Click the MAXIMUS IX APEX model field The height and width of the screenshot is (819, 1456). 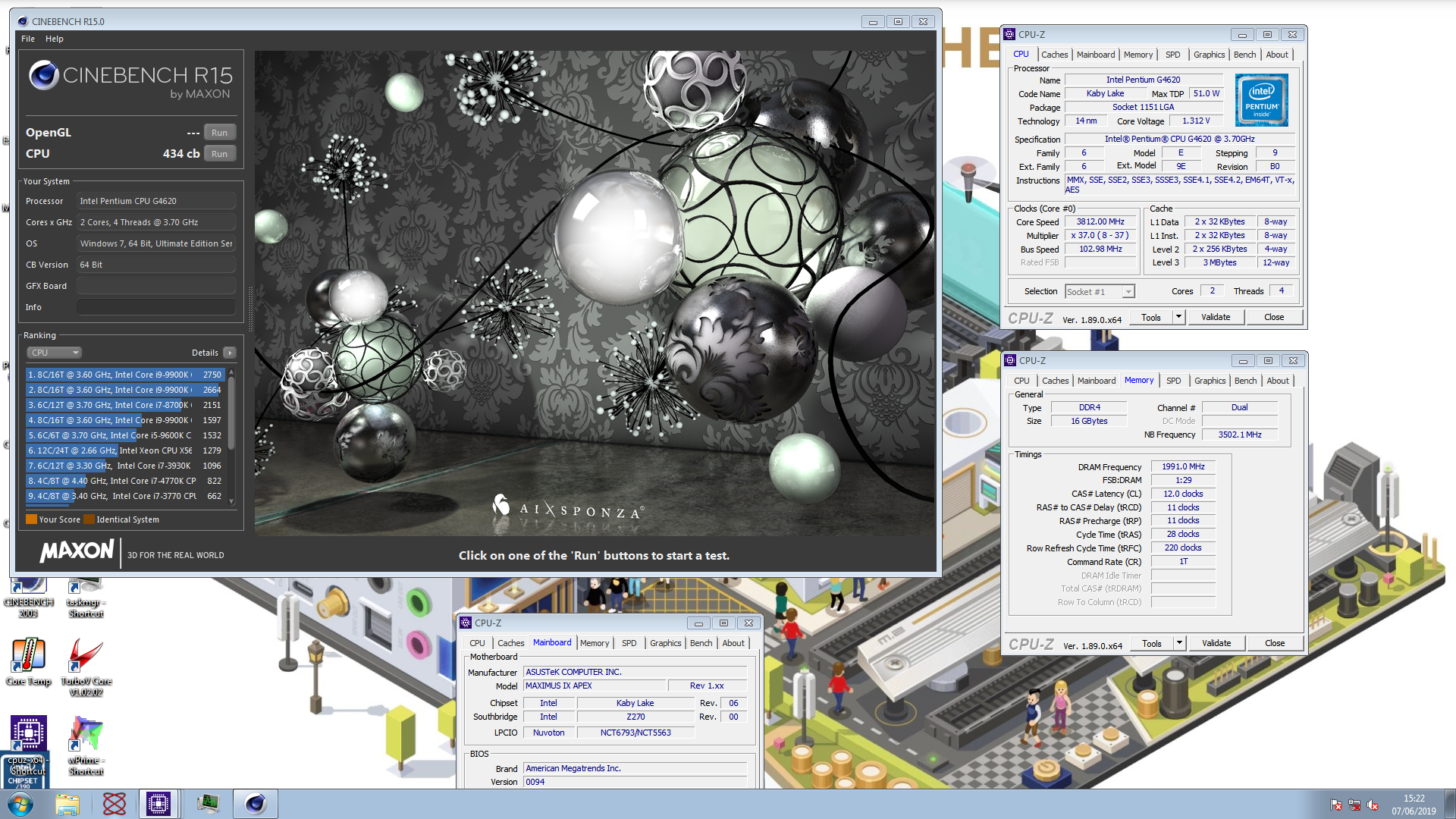[595, 686]
